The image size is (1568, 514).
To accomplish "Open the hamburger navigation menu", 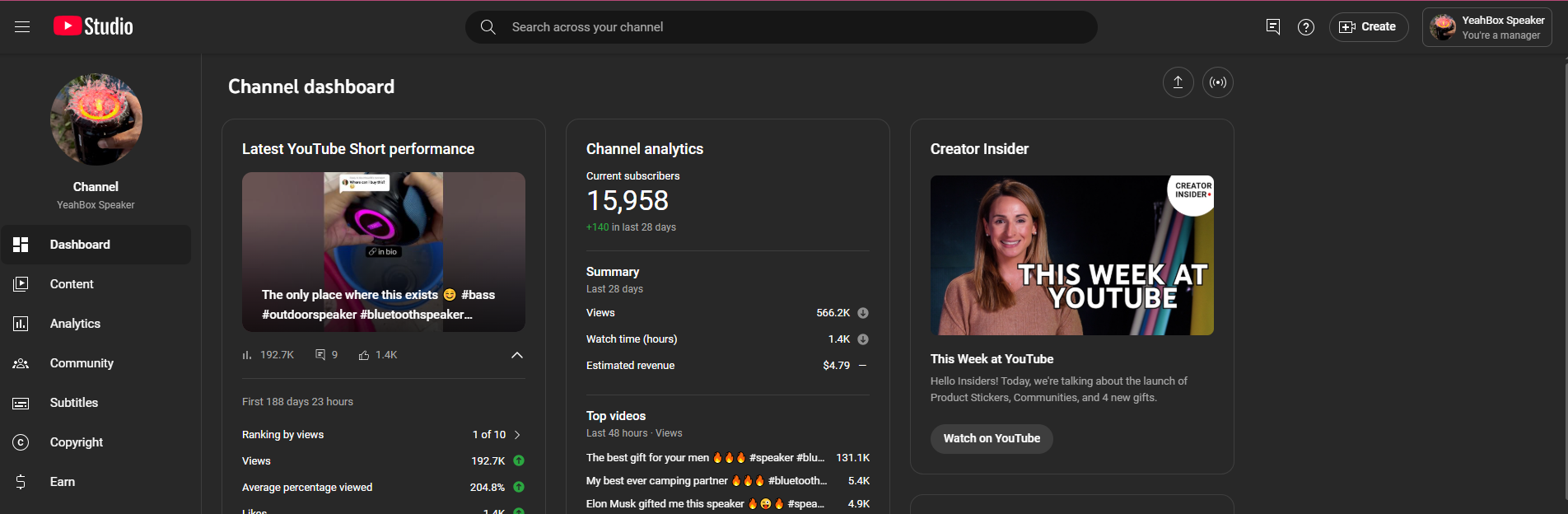I will [22, 27].
